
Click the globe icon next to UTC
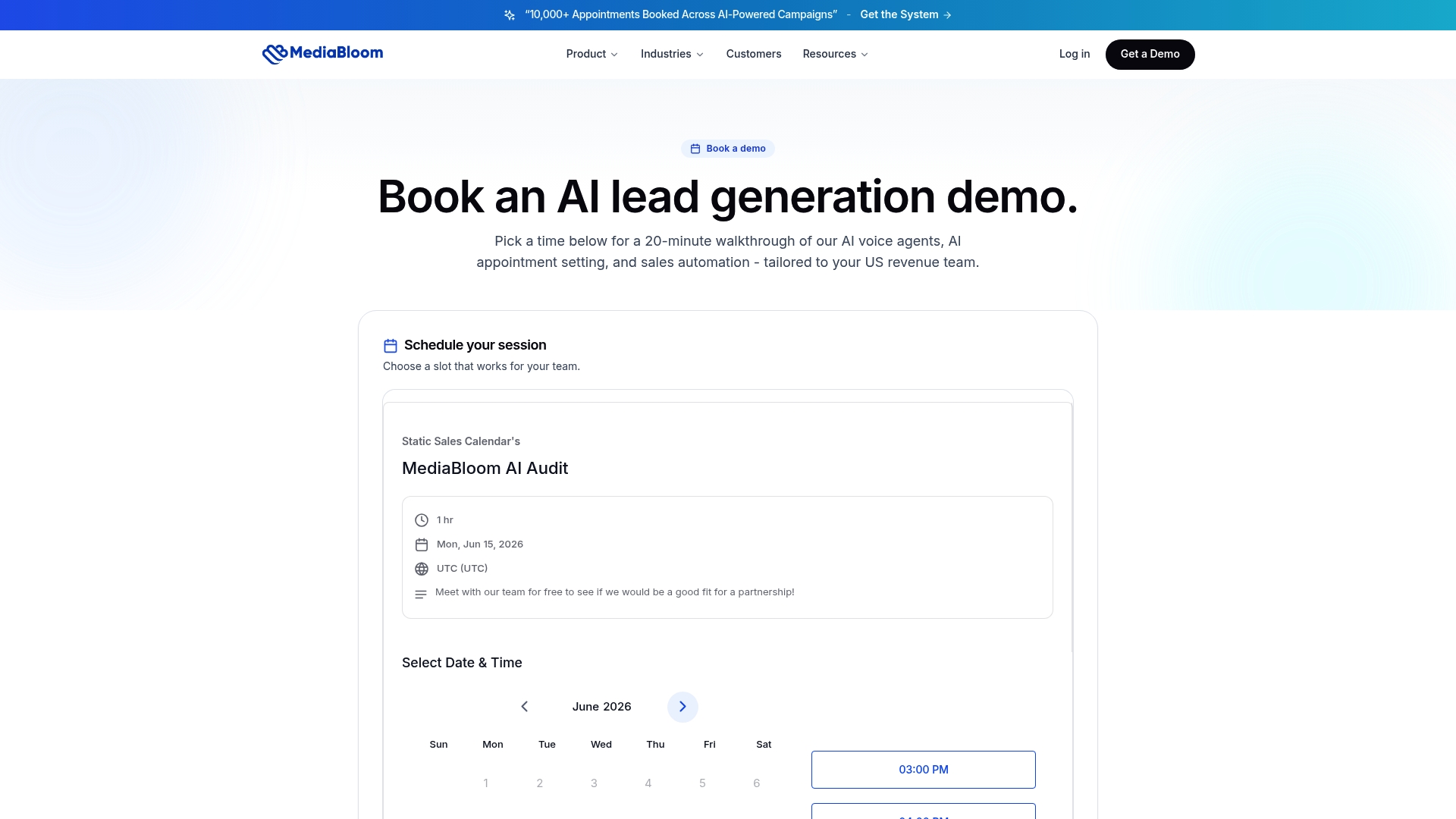[x=422, y=569]
